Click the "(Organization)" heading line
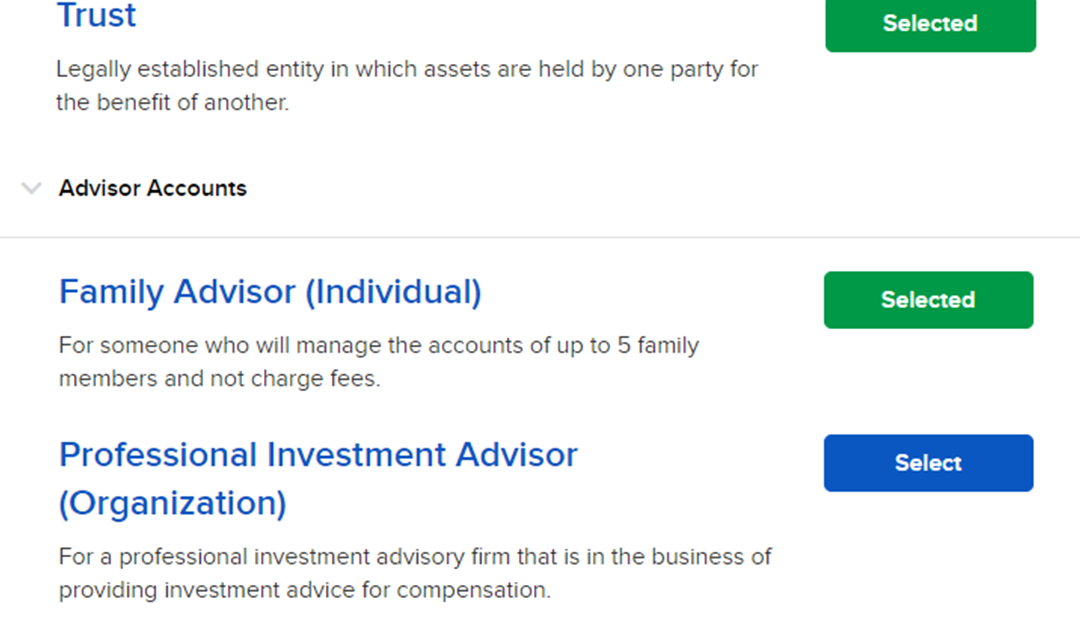 point(172,503)
